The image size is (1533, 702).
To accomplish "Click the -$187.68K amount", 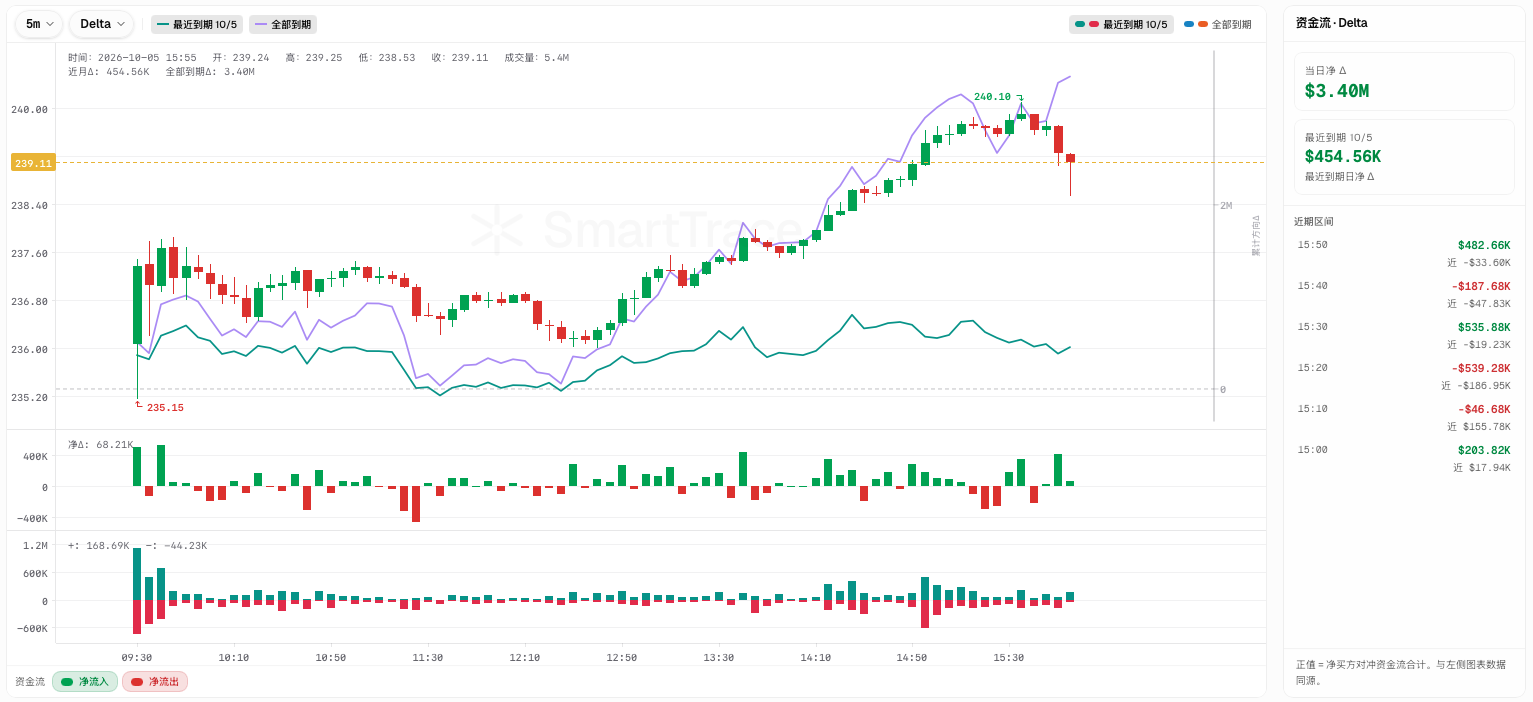I will pyautogui.click(x=1481, y=286).
